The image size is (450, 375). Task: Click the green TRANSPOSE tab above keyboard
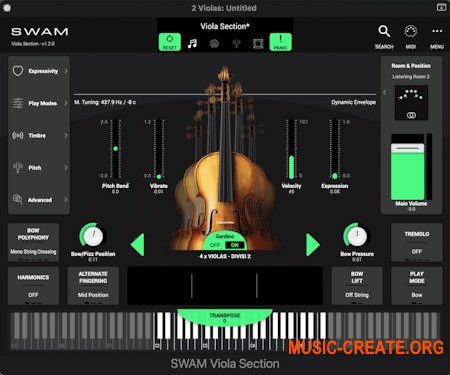[225, 317]
